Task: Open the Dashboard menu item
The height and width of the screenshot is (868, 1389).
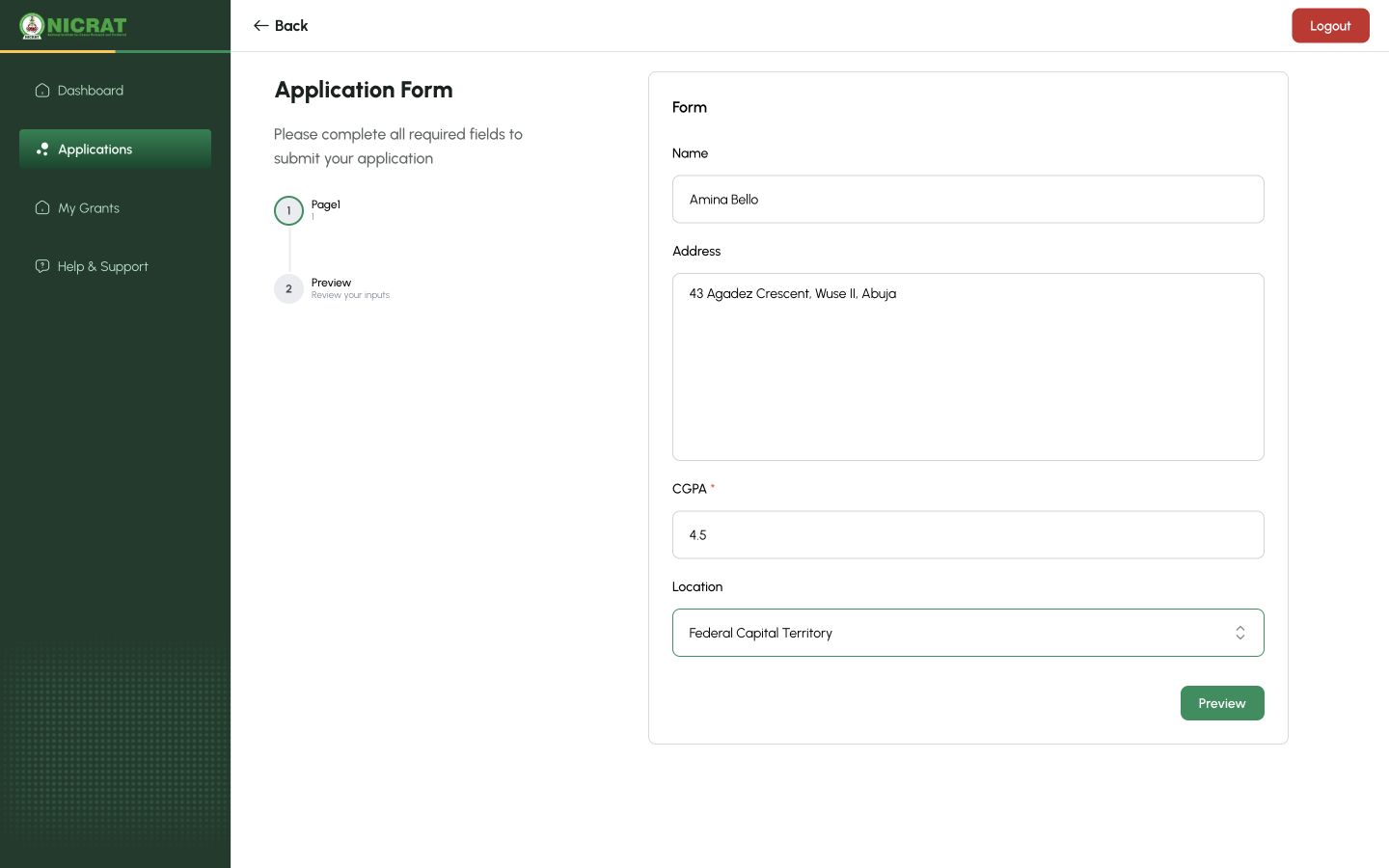Action: pos(115,91)
